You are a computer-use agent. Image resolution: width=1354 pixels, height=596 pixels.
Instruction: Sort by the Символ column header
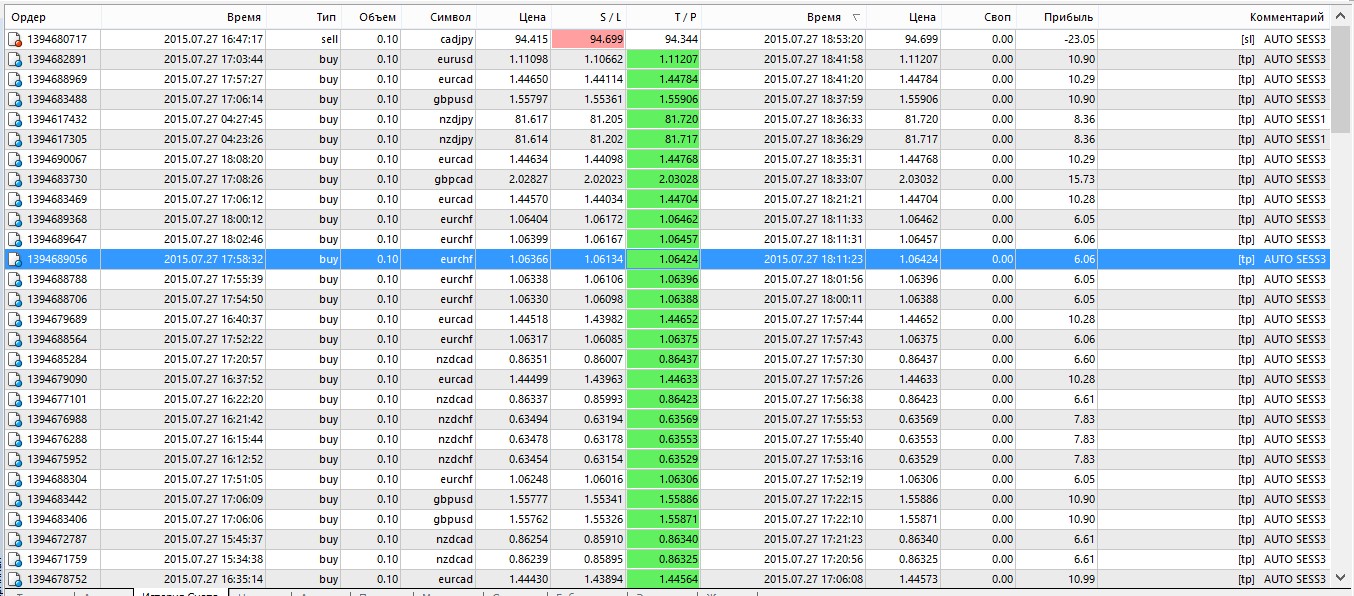[x=439, y=18]
